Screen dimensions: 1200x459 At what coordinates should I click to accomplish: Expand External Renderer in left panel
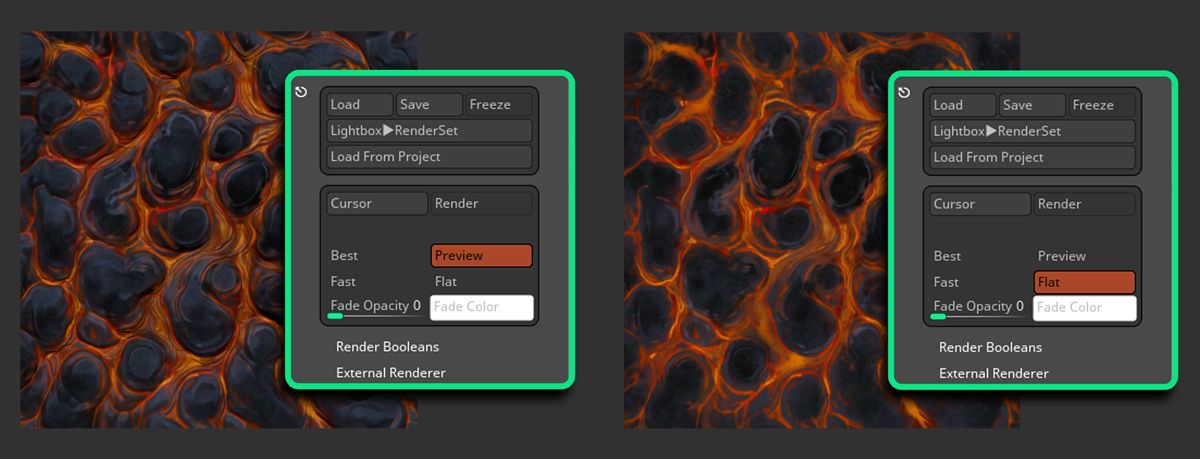(x=391, y=372)
